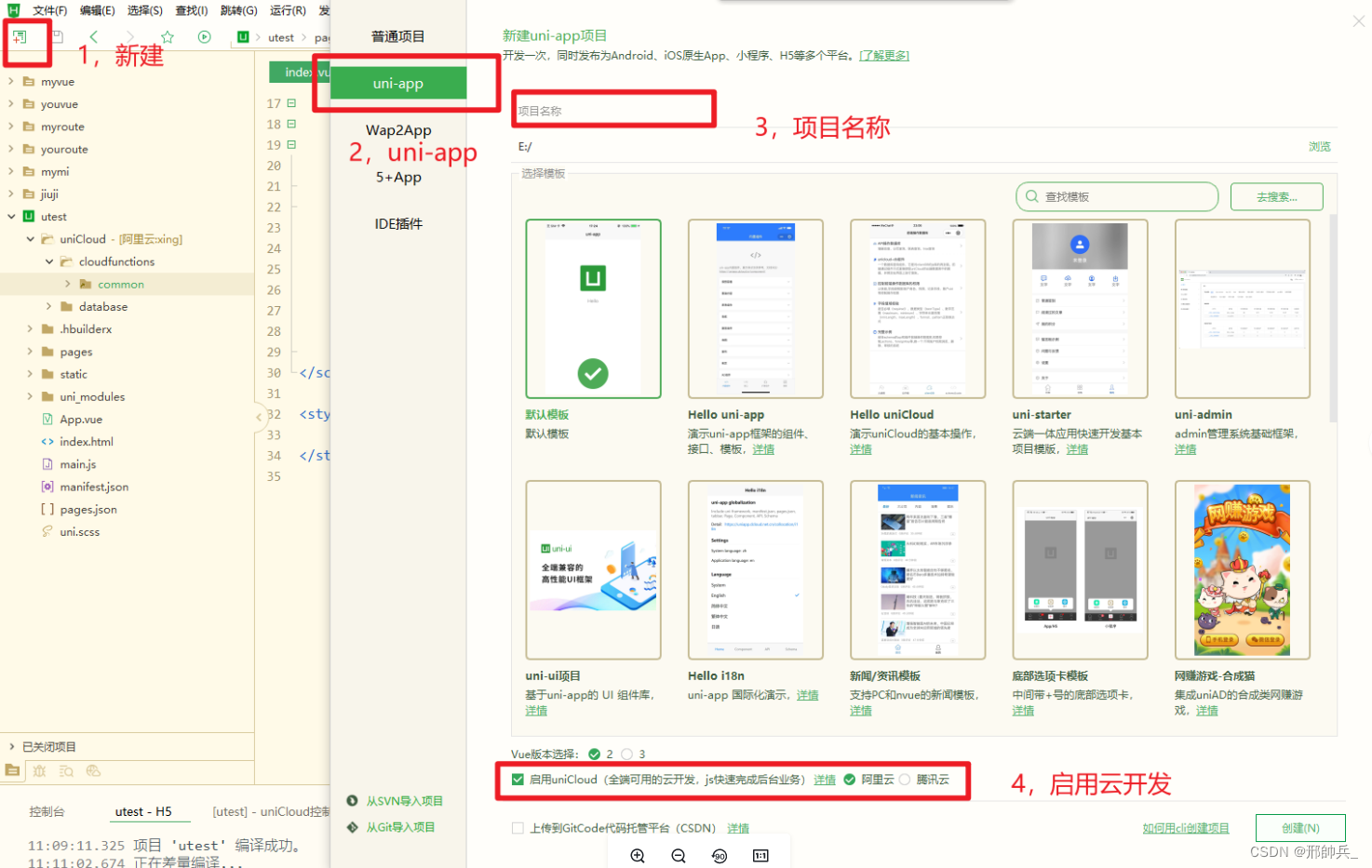The width and height of the screenshot is (1372, 868).
Task: Select Vue version 3
Action: [627, 754]
